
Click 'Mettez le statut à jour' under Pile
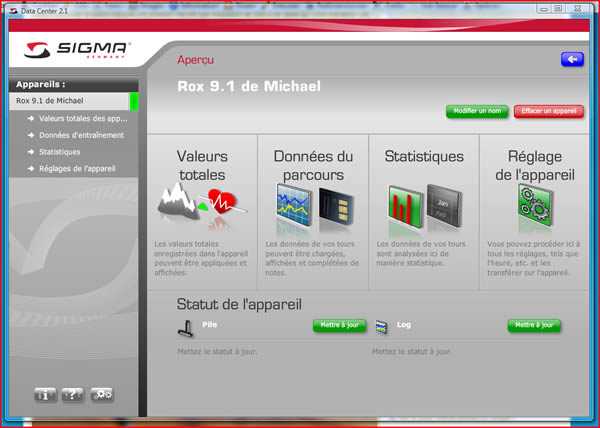click(217, 351)
